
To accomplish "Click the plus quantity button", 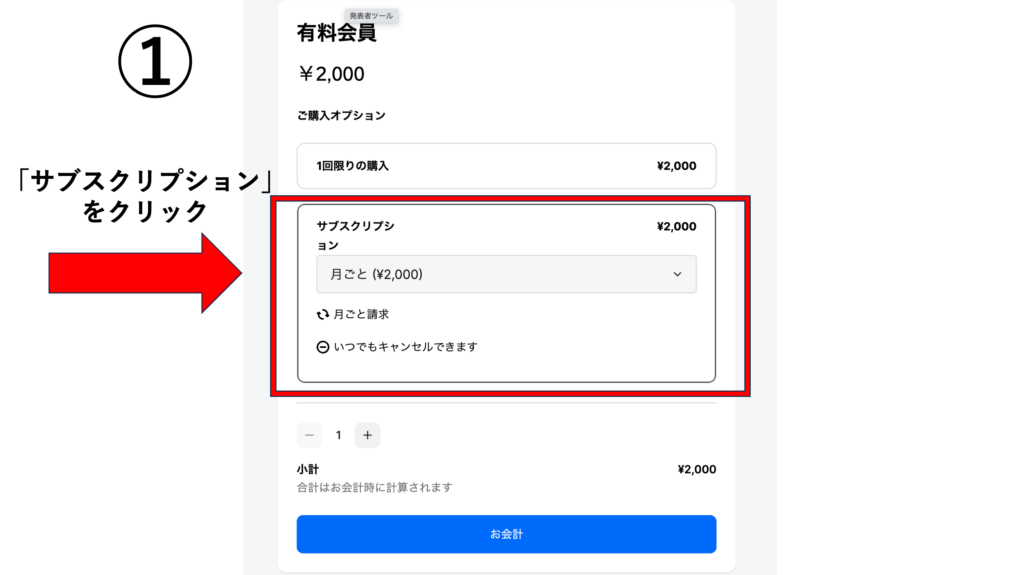I will pos(368,435).
